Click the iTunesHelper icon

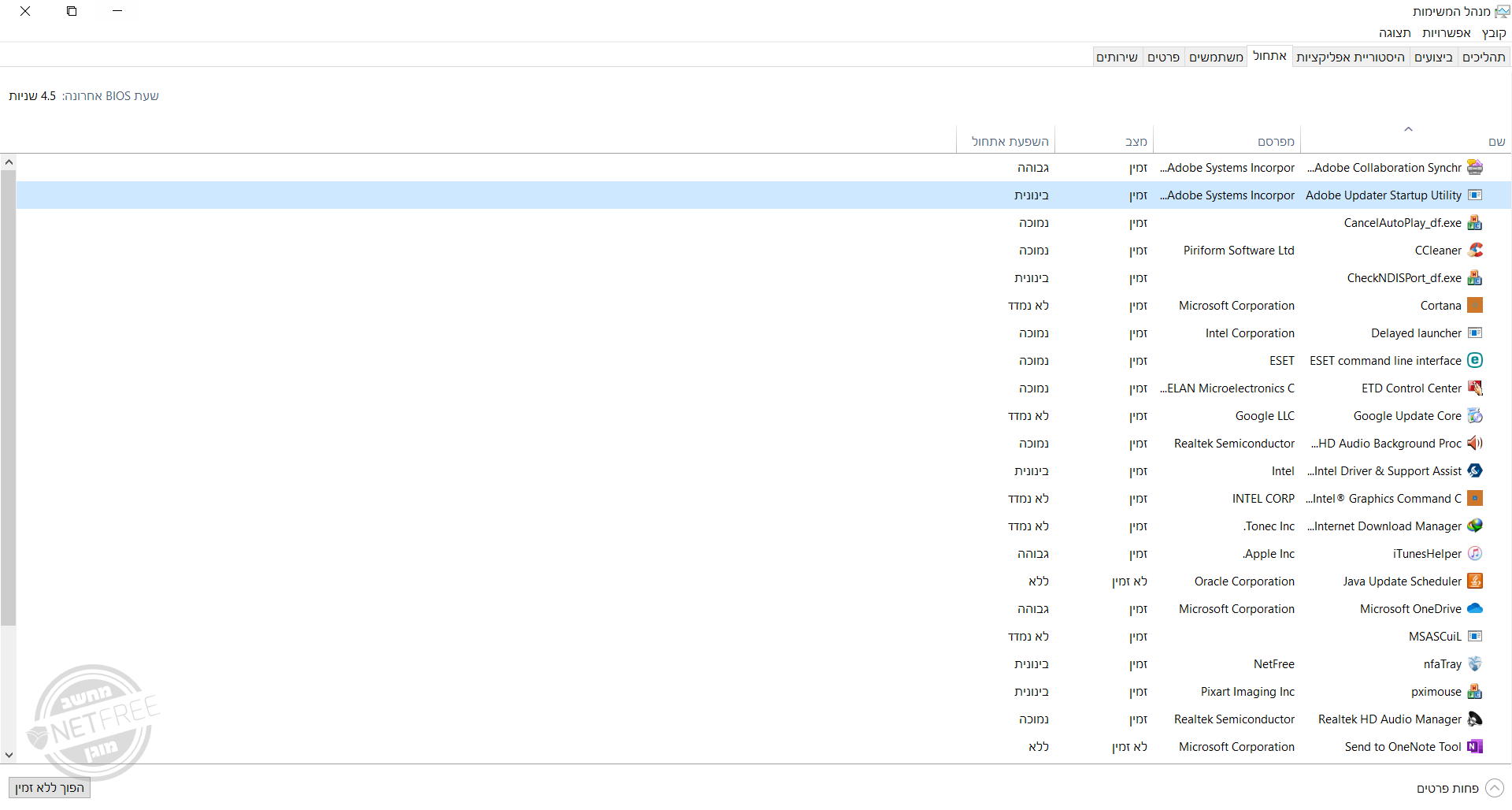click(x=1475, y=554)
